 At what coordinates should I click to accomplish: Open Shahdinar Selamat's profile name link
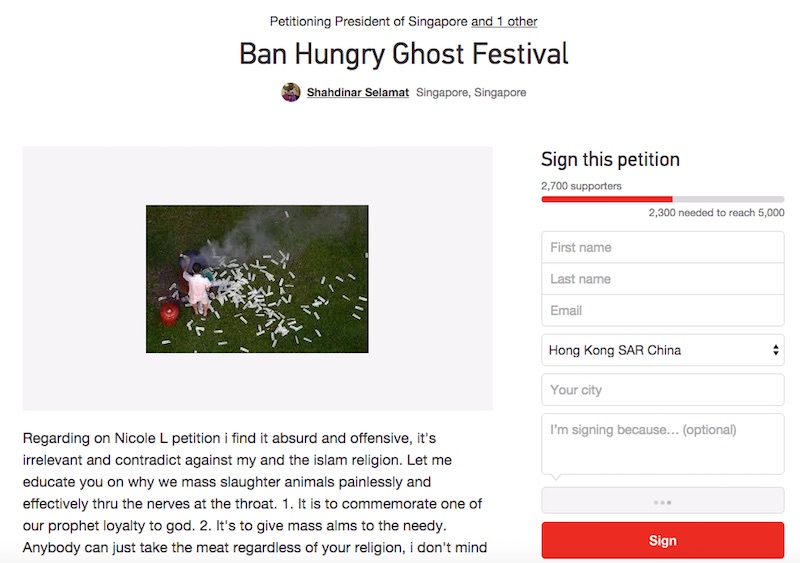click(x=357, y=93)
